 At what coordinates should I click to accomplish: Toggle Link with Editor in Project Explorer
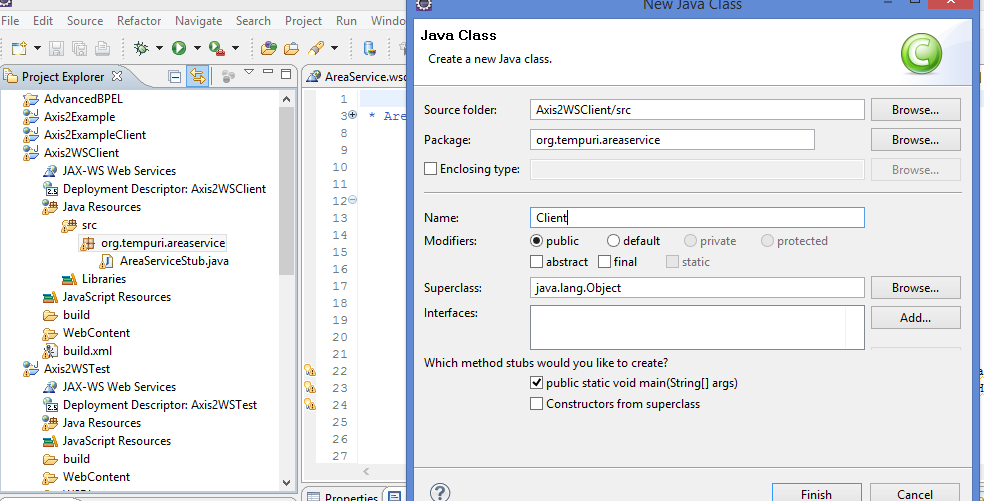[x=198, y=77]
